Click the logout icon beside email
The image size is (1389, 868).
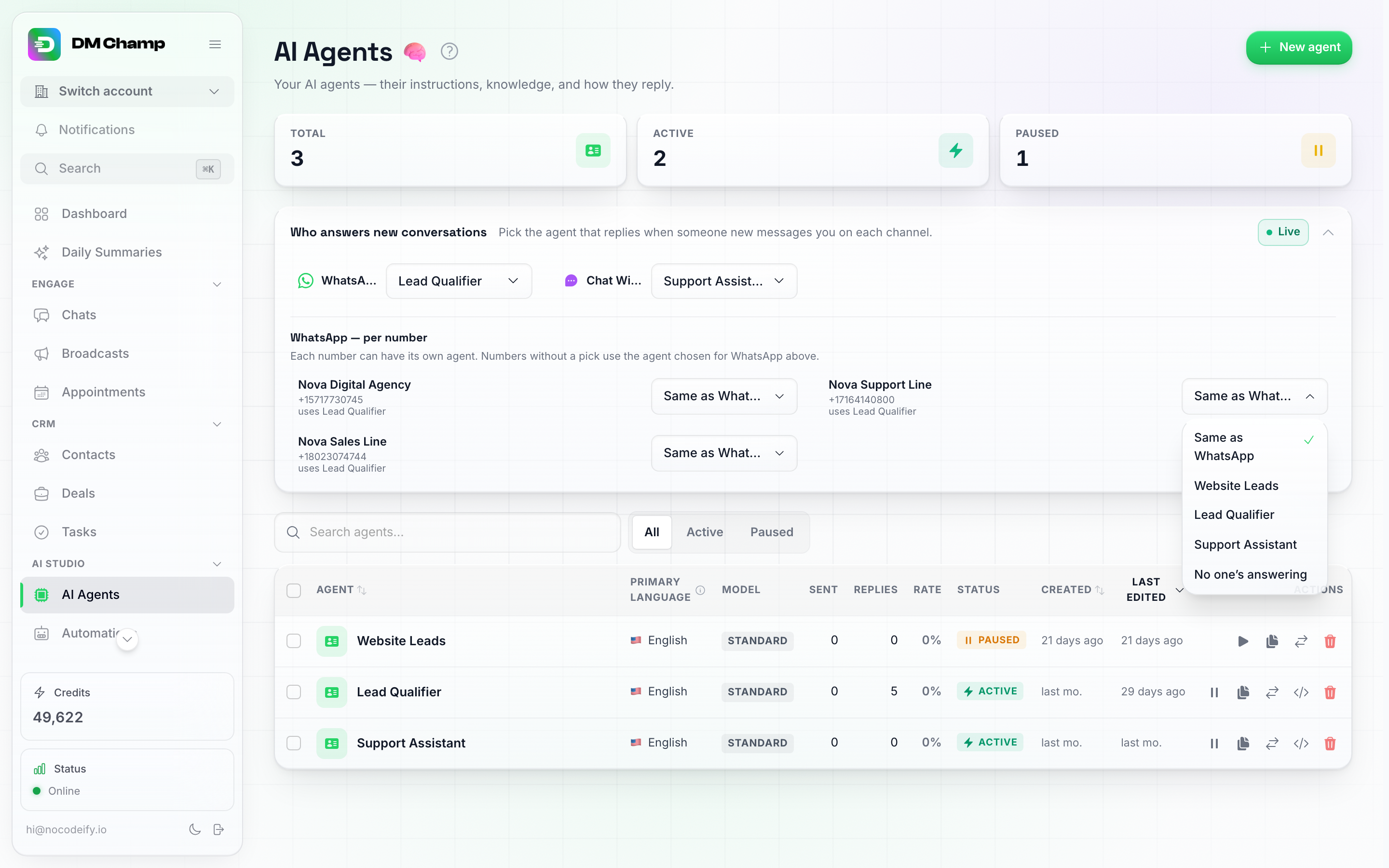[218, 829]
